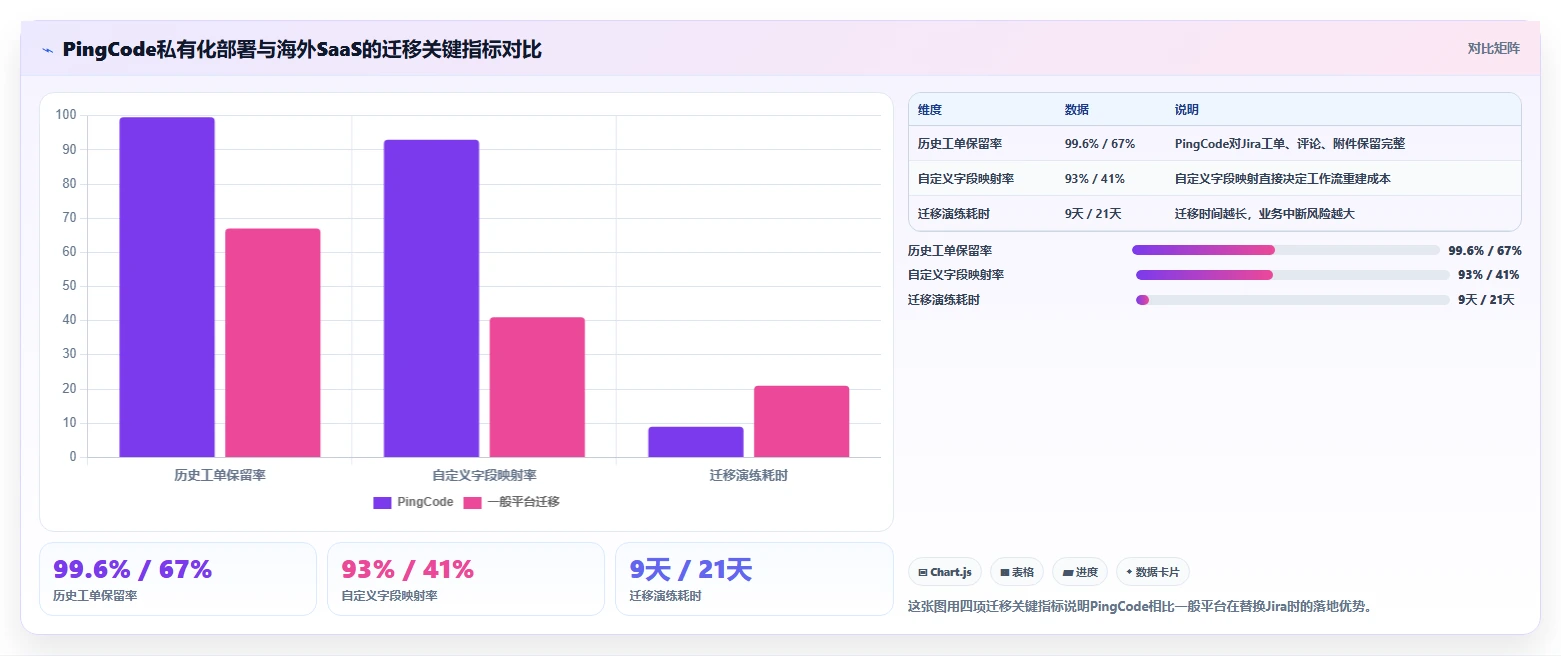This screenshot has width=1561, height=656.
Task: Click the pink bar for 历史工单保留率
Action: click(x=273, y=343)
